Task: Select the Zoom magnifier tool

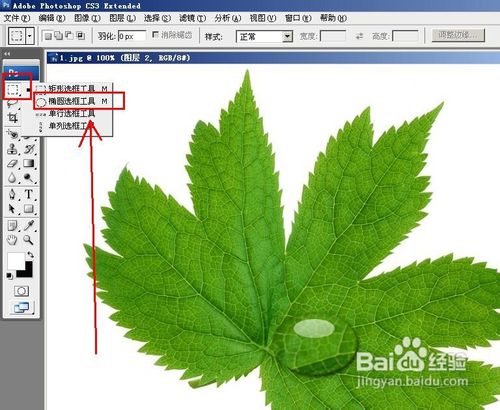Action: 29,240
